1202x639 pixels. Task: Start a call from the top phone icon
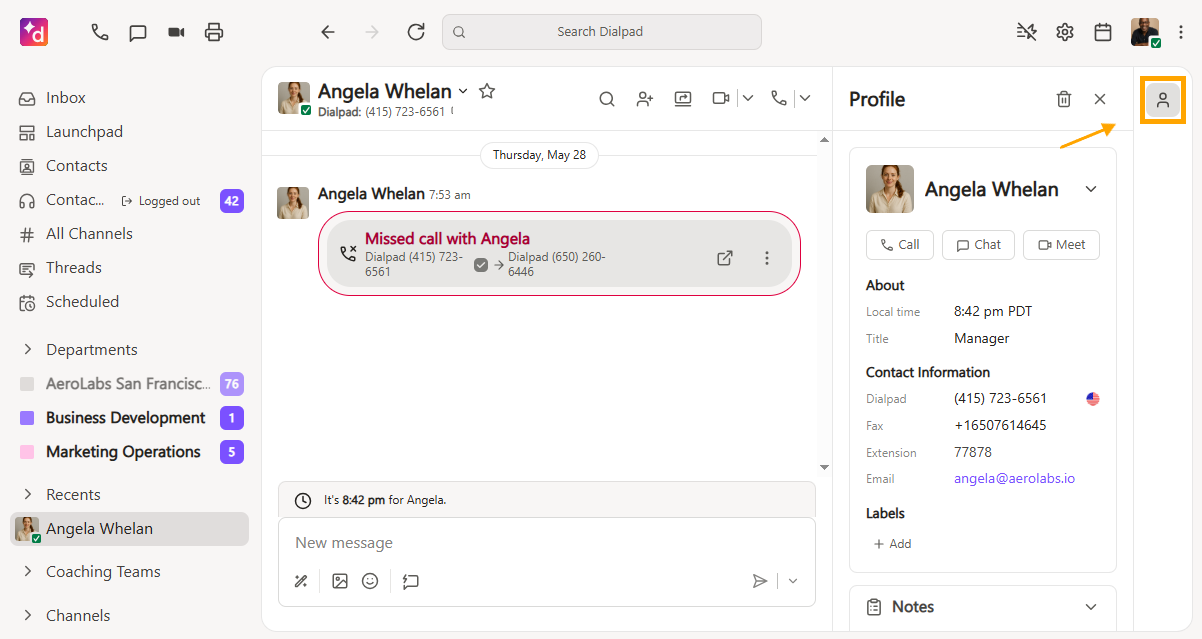(x=100, y=32)
